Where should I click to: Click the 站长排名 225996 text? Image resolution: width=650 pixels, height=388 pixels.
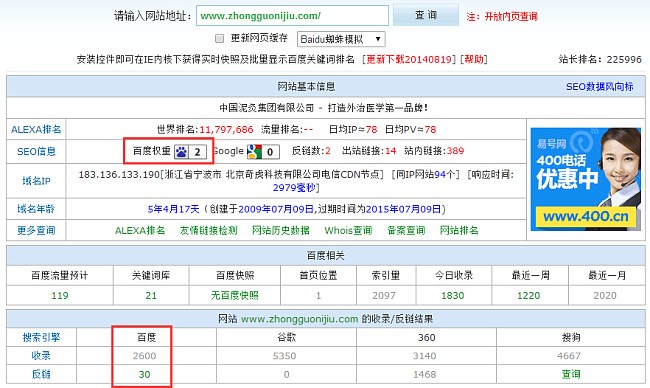[x=600, y=59]
